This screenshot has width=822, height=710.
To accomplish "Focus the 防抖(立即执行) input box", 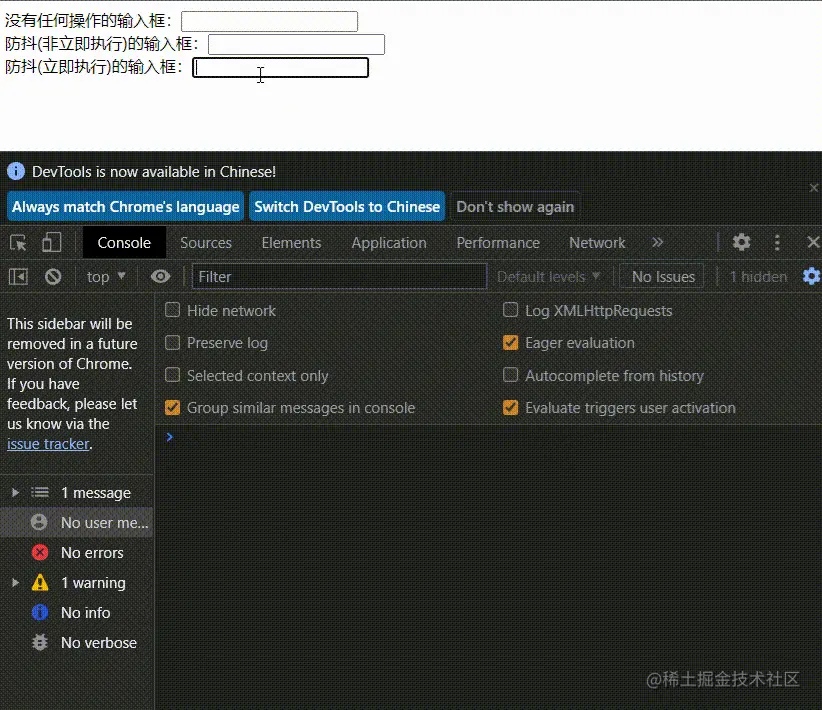I will click(280, 68).
